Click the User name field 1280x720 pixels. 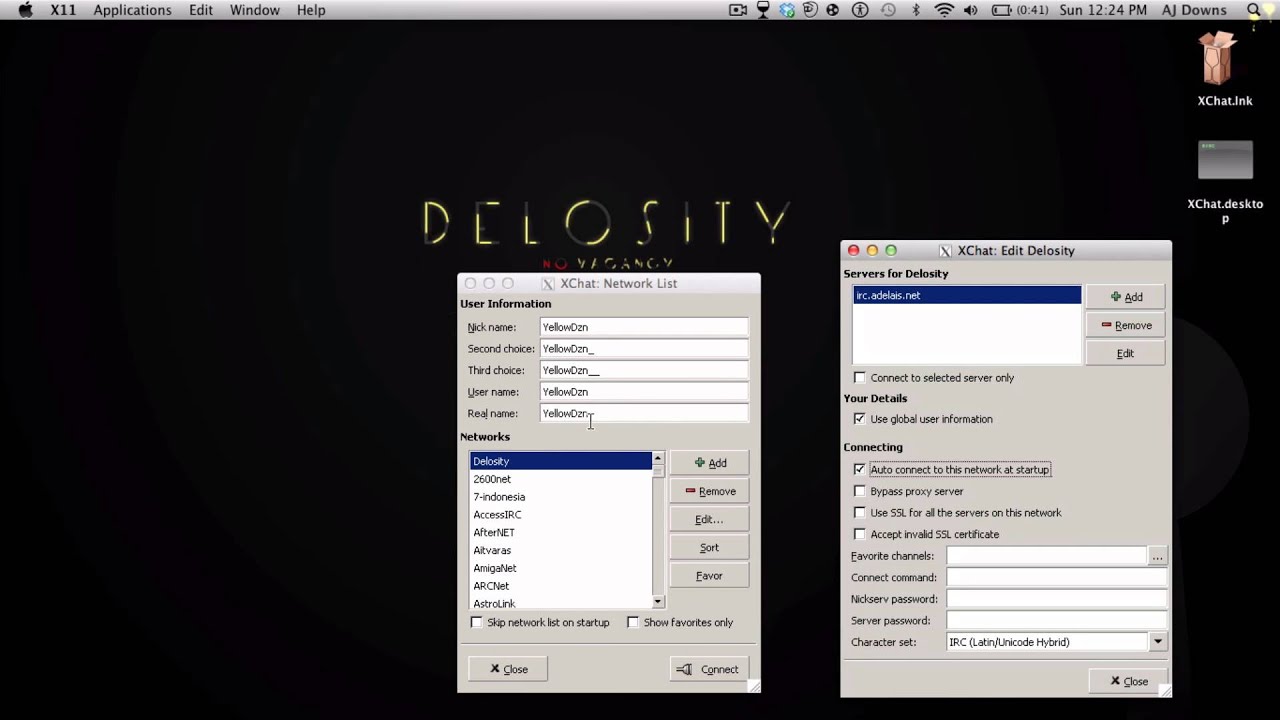point(643,392)
